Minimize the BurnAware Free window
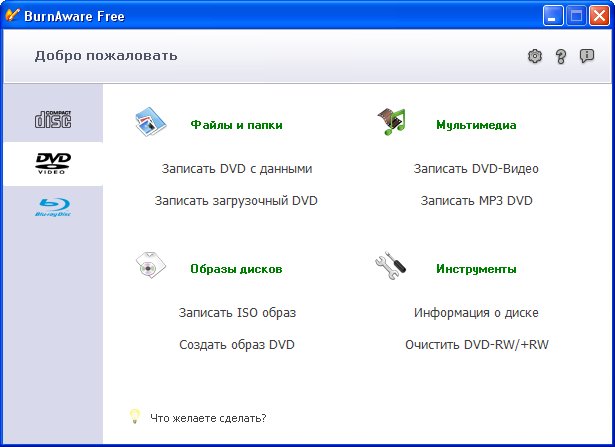Viewport: 615px width, 447px height. coord(552,16)
